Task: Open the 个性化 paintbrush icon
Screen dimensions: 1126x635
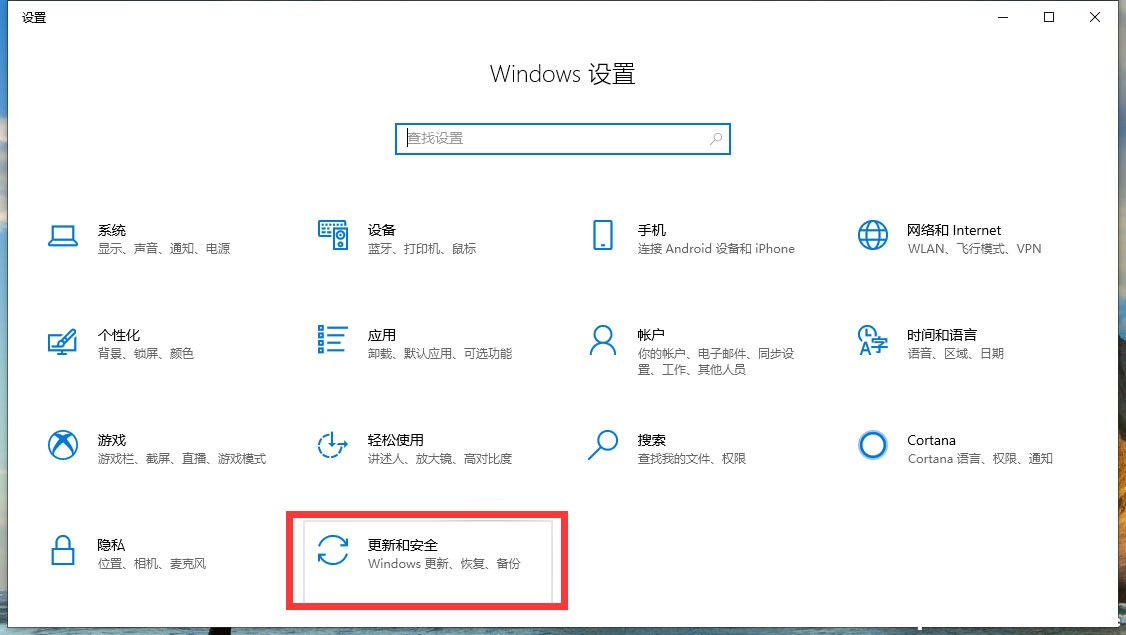Action: point(62,341)
